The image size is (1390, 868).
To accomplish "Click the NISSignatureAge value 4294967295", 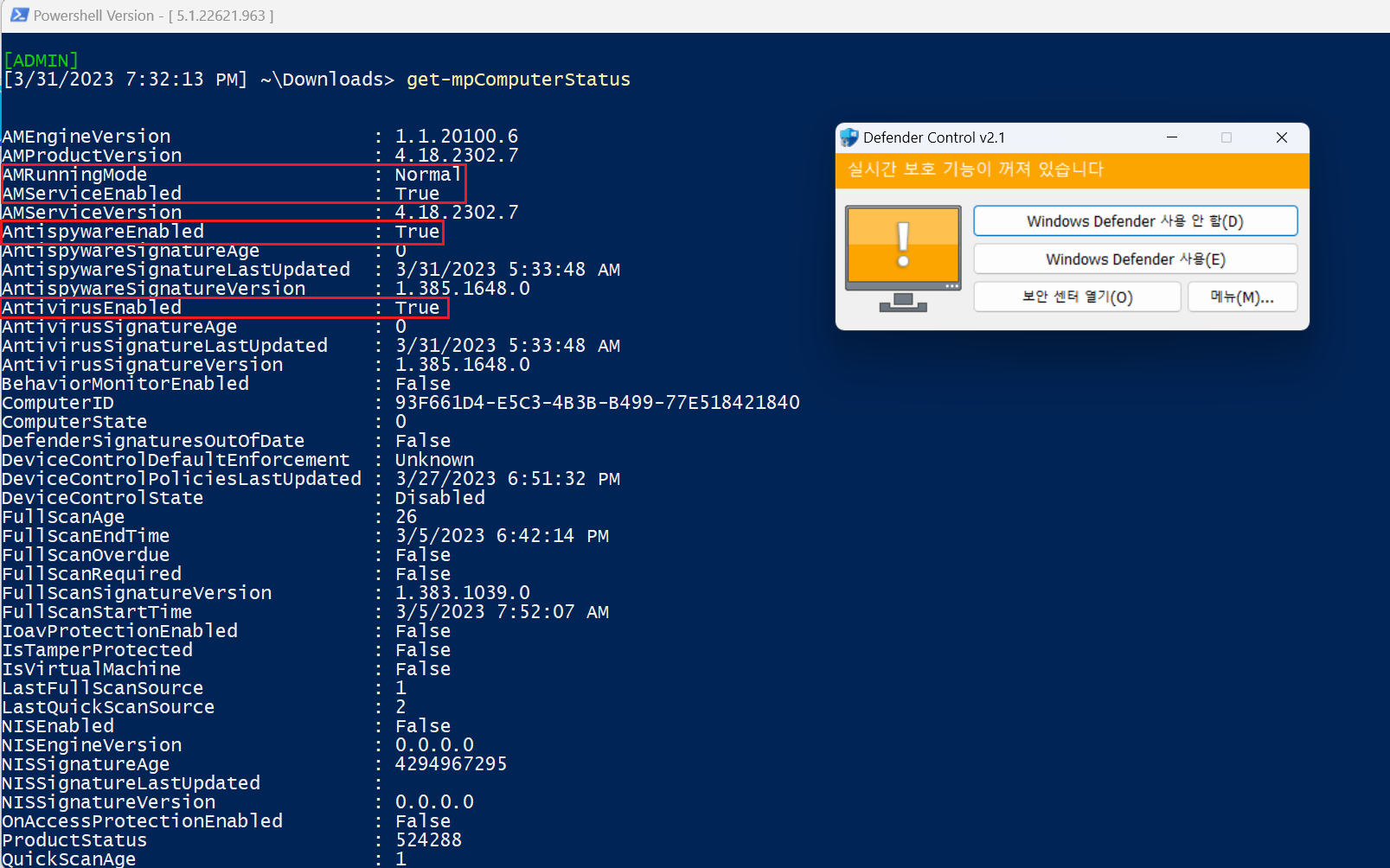I will coord(452,764).
